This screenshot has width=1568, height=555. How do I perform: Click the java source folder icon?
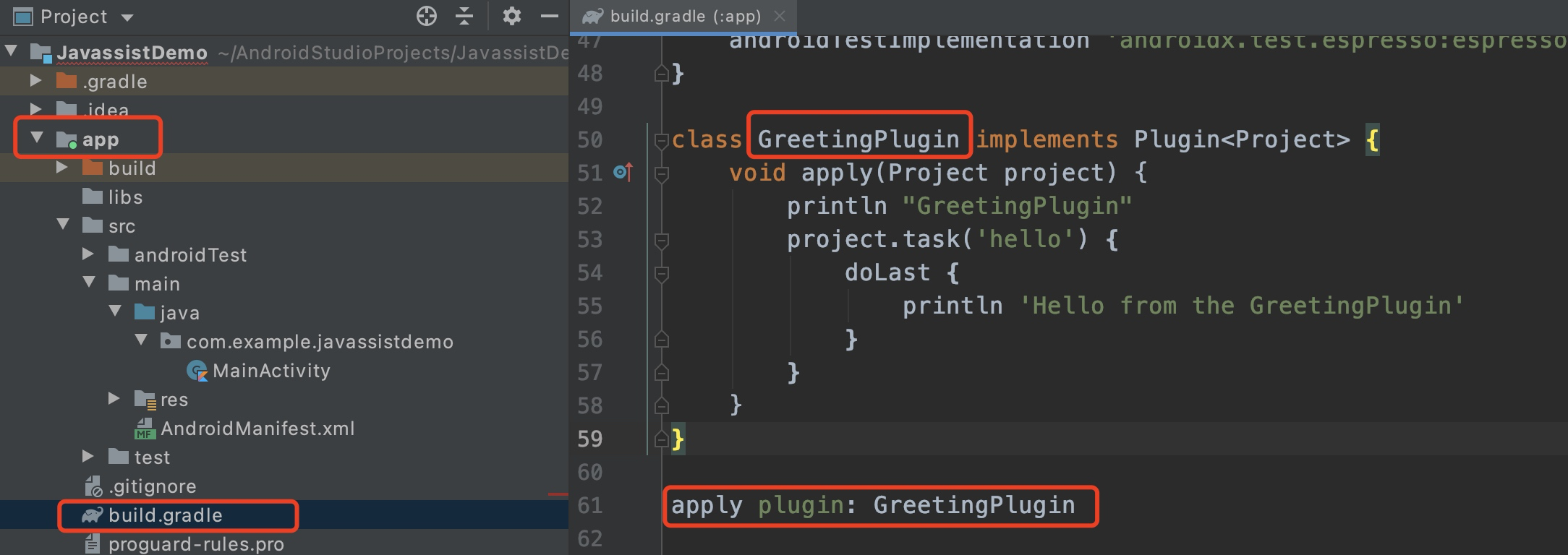point(145,312)
